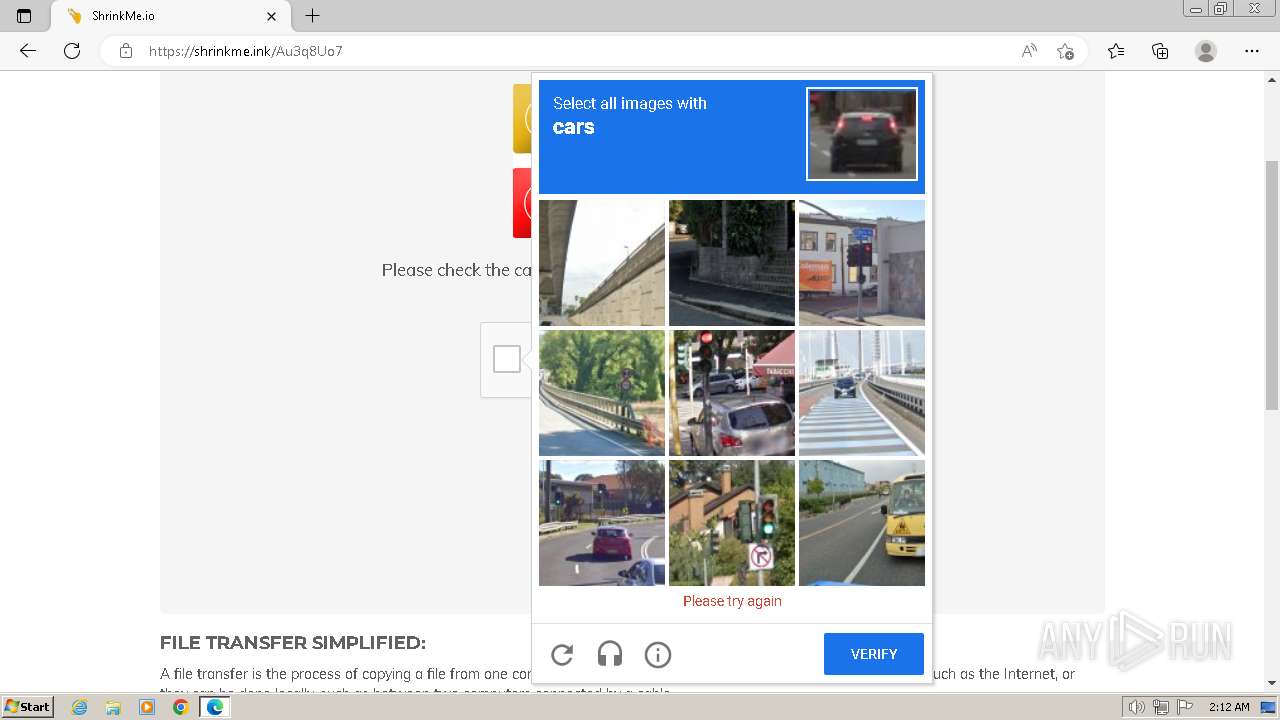Get a new captcha challenge
This screenshot has height=720, width=1280.
click(562, 655)
